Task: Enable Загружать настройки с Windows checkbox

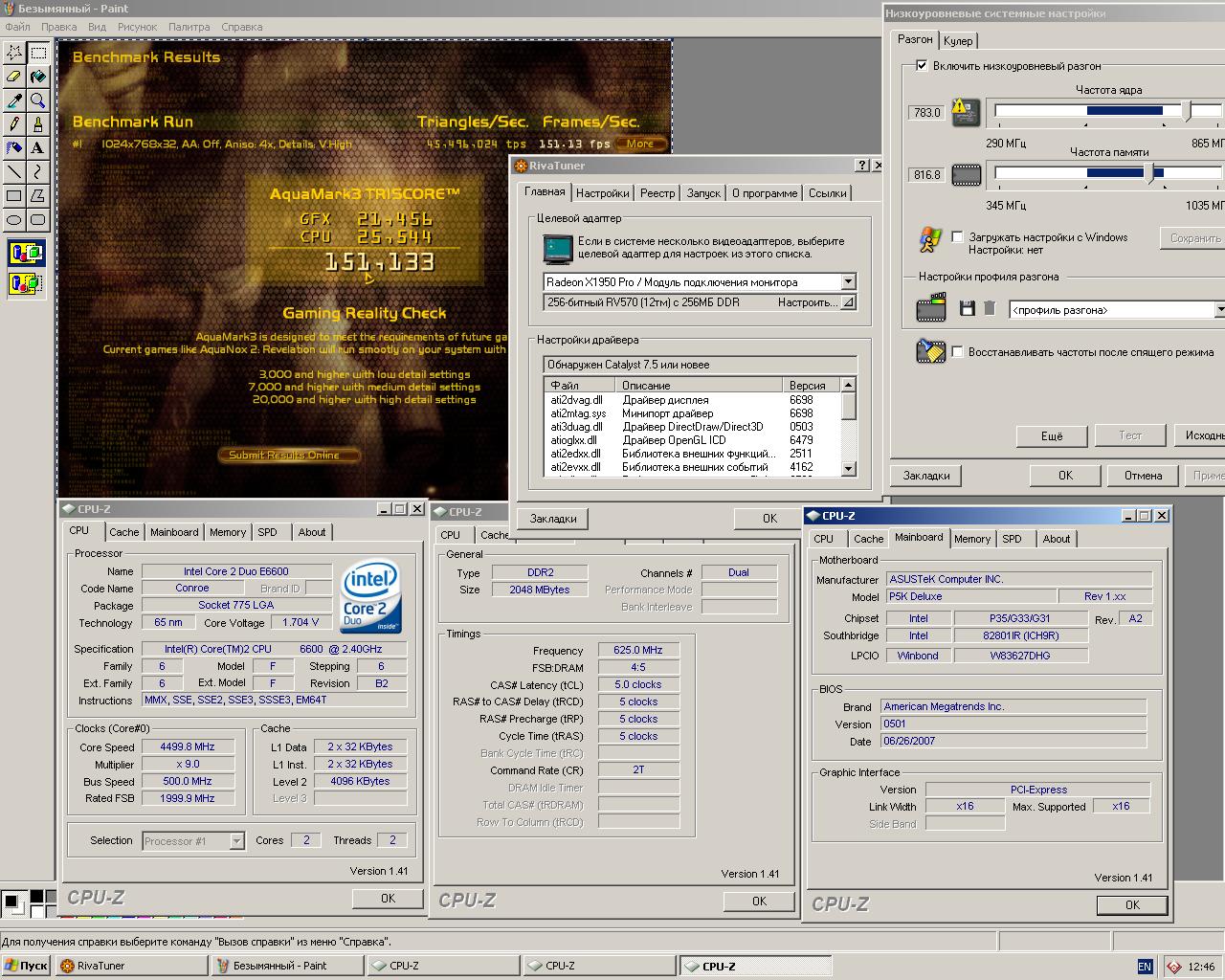Action: 957,237
